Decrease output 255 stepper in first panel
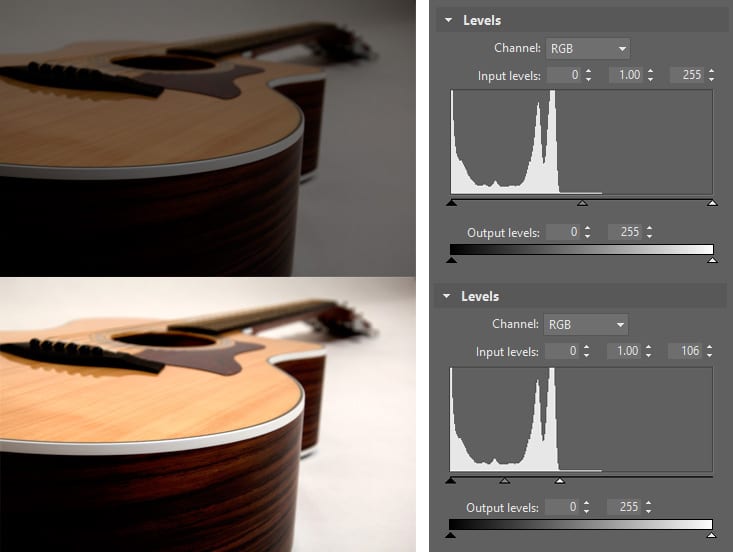This screenshot has height=552, width=733. pyautogui.click(x=649, y=236)
